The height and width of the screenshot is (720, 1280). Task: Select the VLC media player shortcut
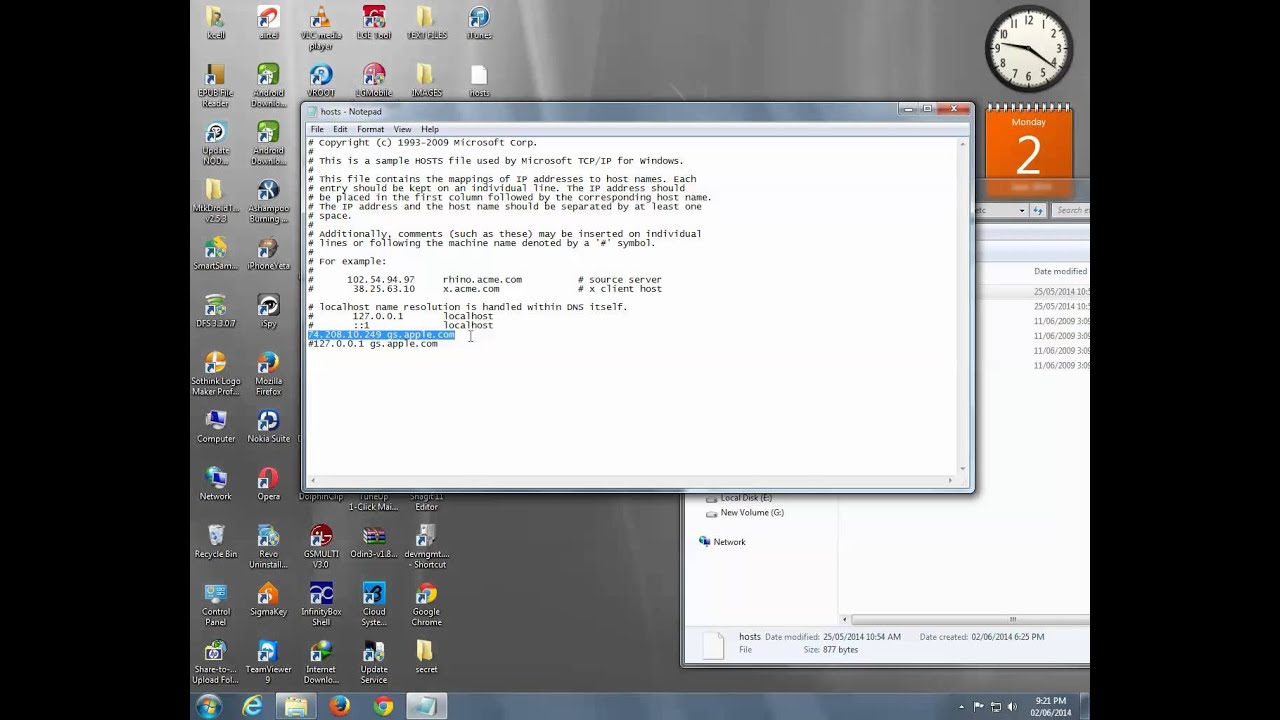coord(321,27)
